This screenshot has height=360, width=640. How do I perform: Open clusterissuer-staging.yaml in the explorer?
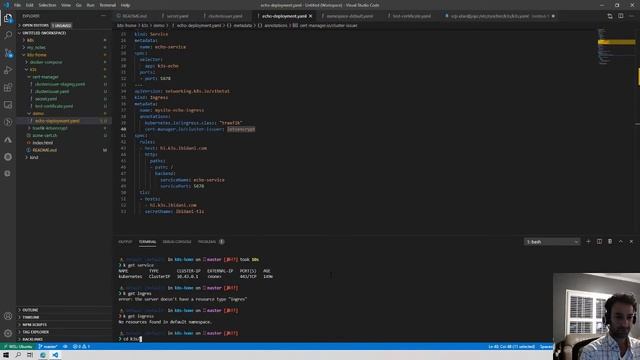tap(60, 84)
